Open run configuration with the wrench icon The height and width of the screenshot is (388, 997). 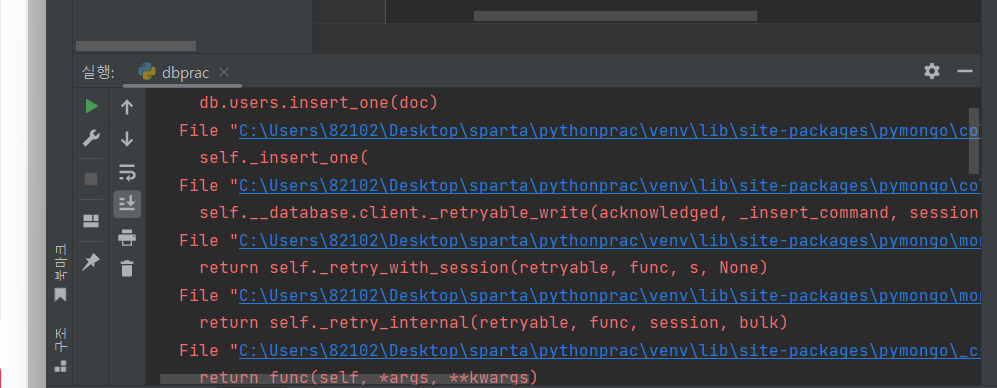[x=92, y=139]
